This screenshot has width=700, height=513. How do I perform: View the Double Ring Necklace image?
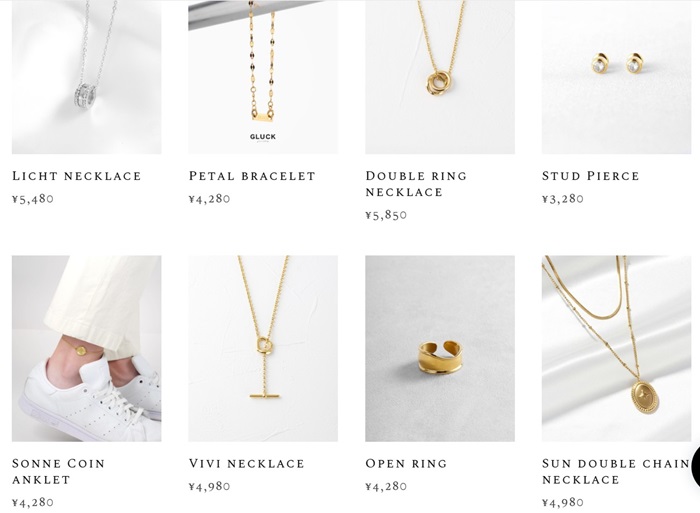(x=440, y=77)
